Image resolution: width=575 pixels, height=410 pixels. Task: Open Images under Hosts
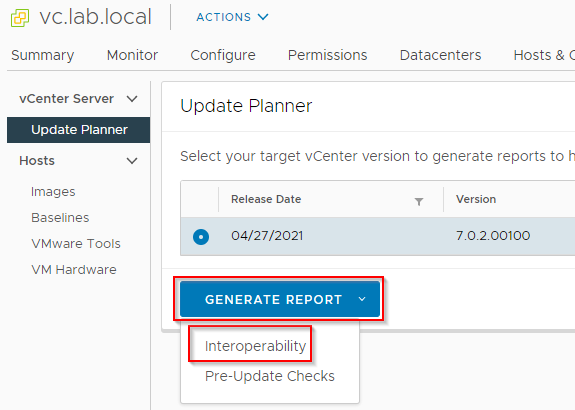tap(53, 192)
